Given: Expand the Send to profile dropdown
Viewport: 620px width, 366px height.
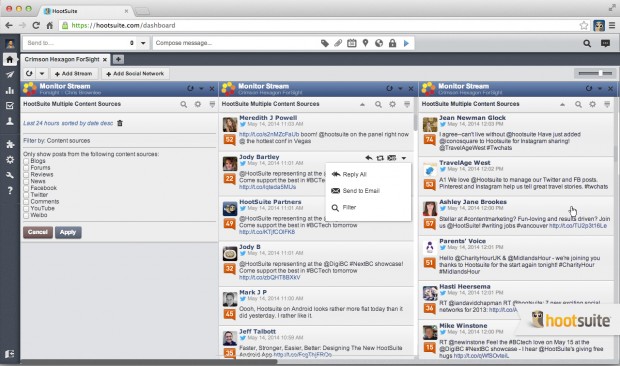Looking at the screenshot, I should coord(143,43).
